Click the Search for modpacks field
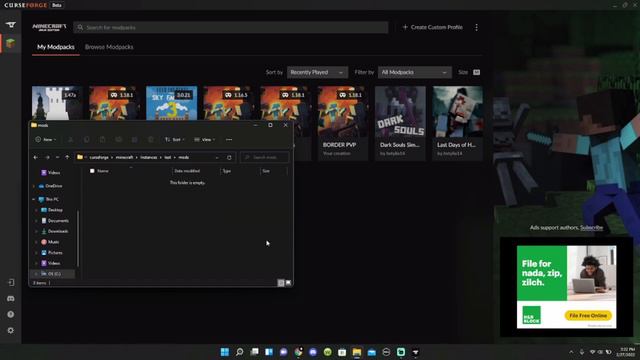Image resolution: width=640 pixels, height=360 pixels. click(231, 27)
